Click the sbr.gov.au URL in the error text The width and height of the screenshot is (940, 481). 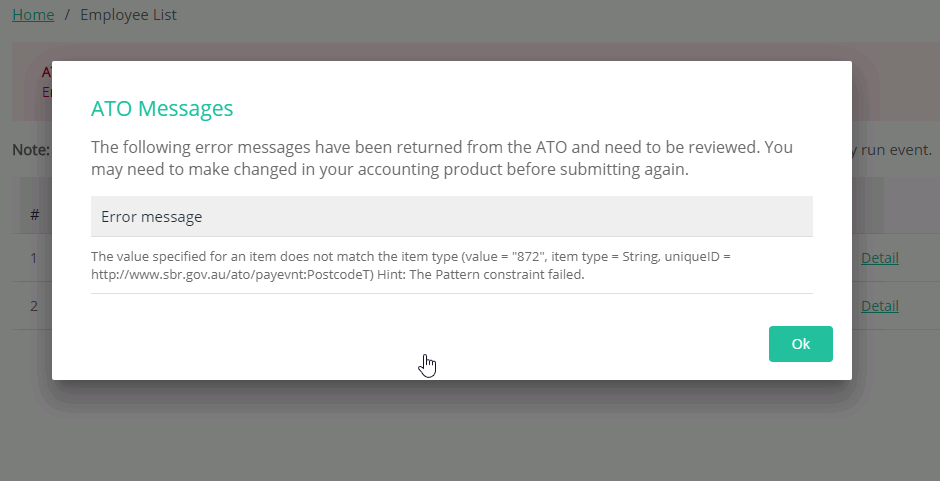(x=233, y=275)
